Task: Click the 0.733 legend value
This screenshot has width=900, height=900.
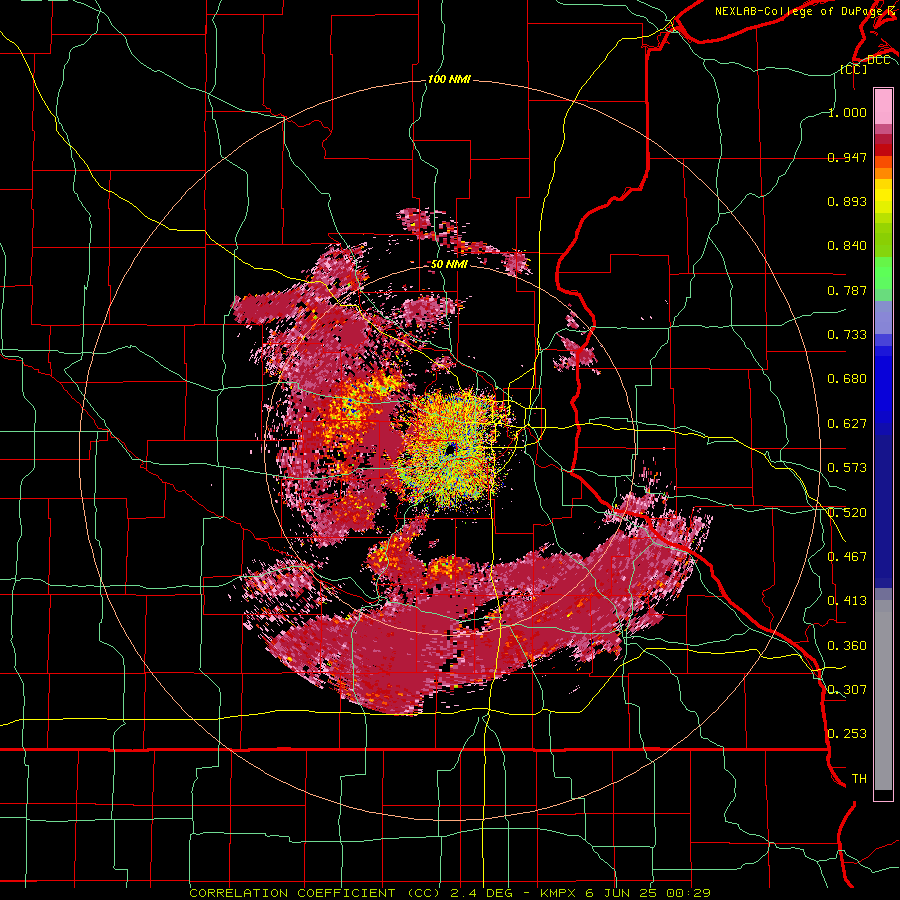Action: point(847,335)
